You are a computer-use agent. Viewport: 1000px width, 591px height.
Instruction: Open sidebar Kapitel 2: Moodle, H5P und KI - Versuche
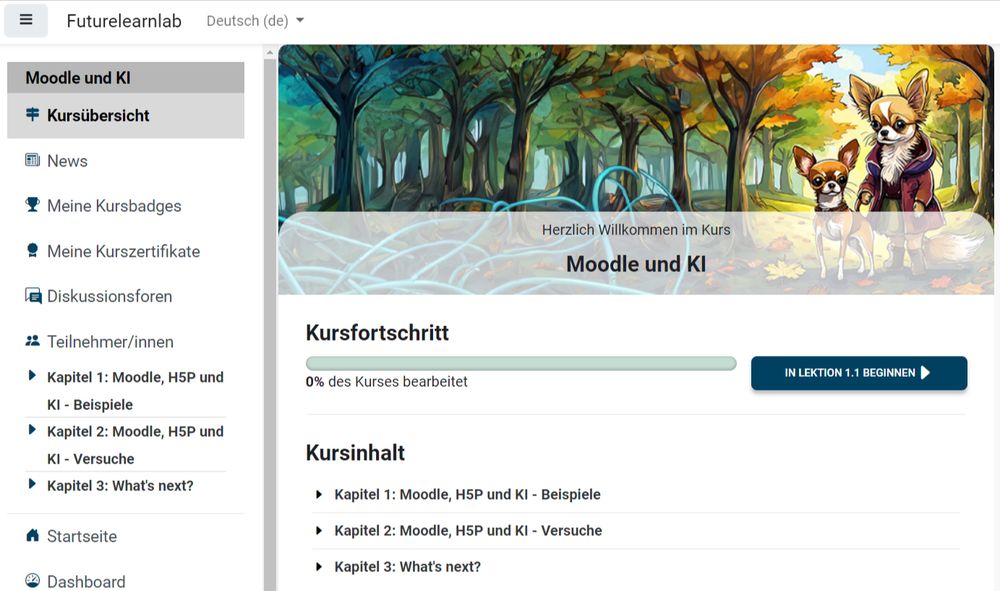tap(135, 445)
